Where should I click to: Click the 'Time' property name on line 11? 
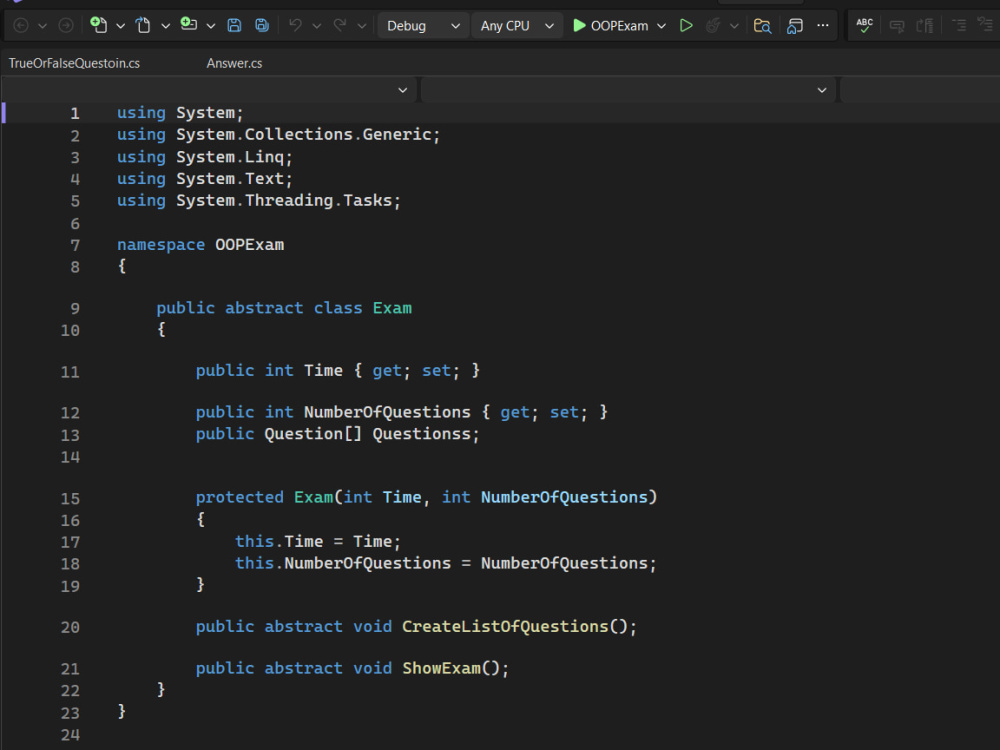click(x=323, y=371)
